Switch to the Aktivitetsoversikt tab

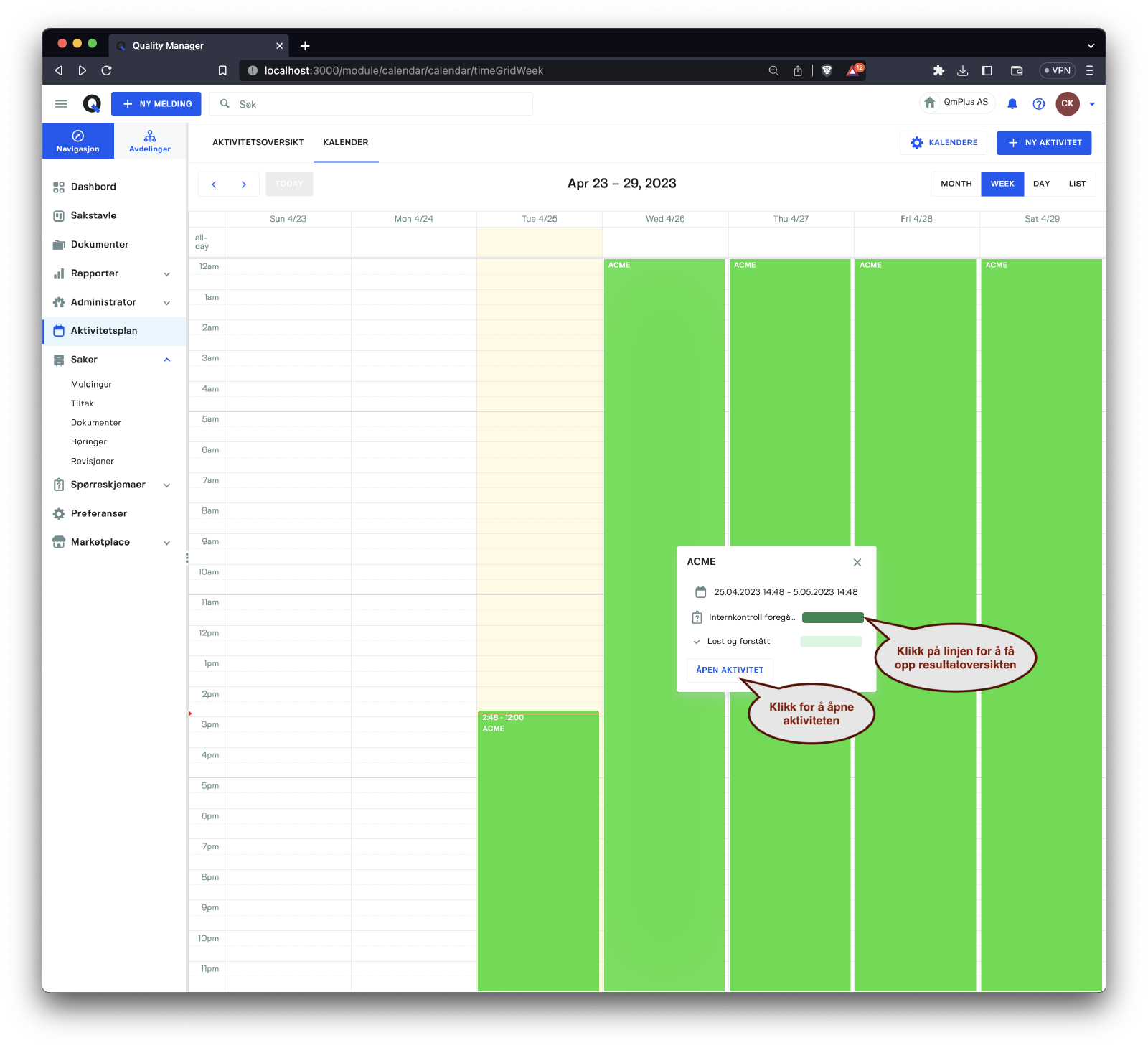[x=258, y=142]
